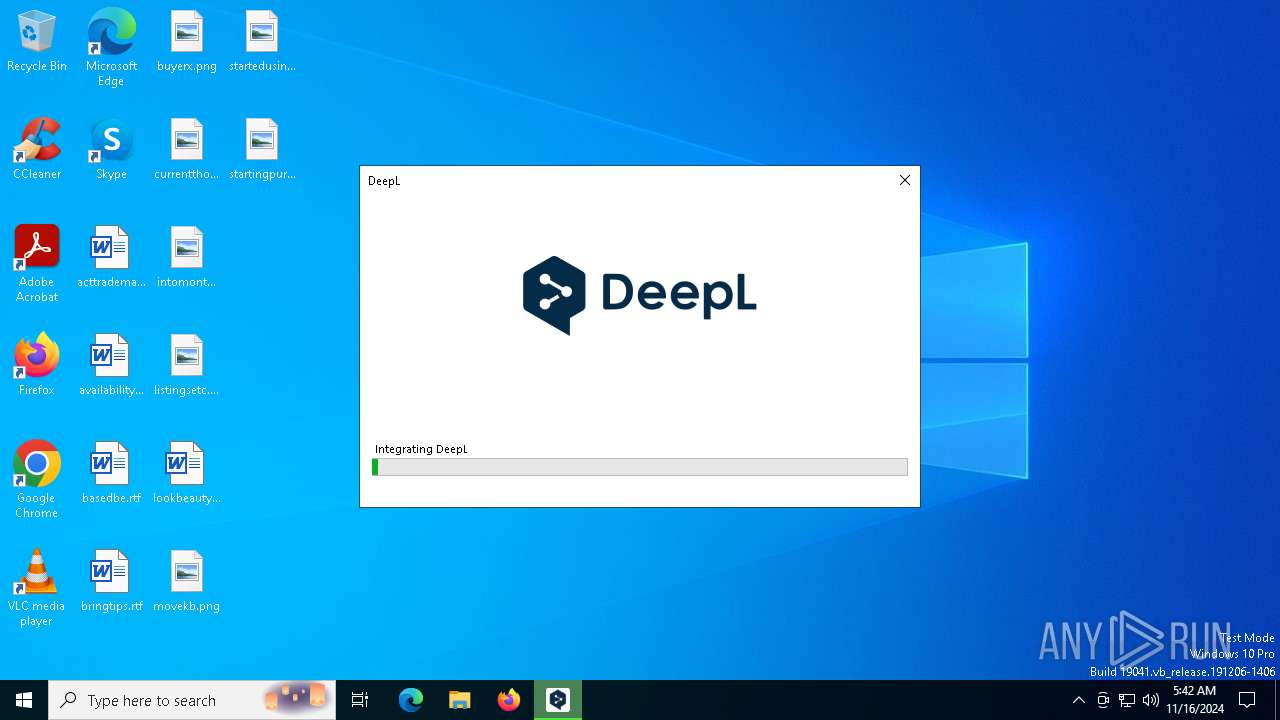Select the Microsoft Edge desktop shortcut

click(111, 48)
